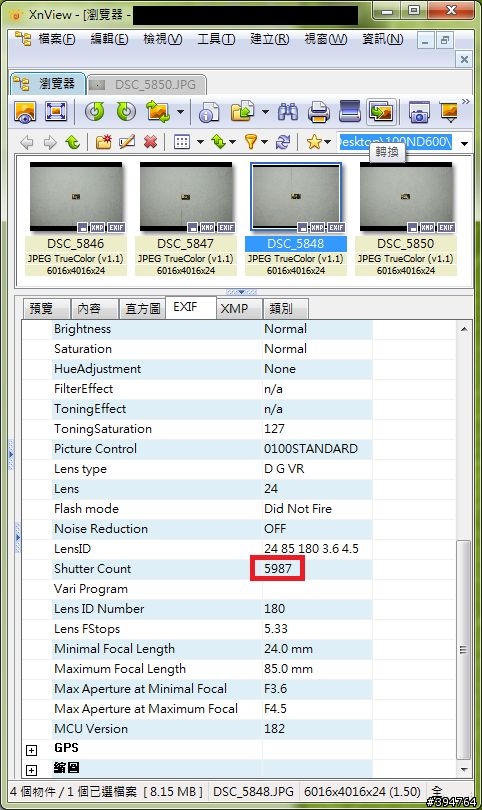Viewport: 482px width, 810px height.
Task: Switch to the XMP panel tab
Action: (239, 308)
